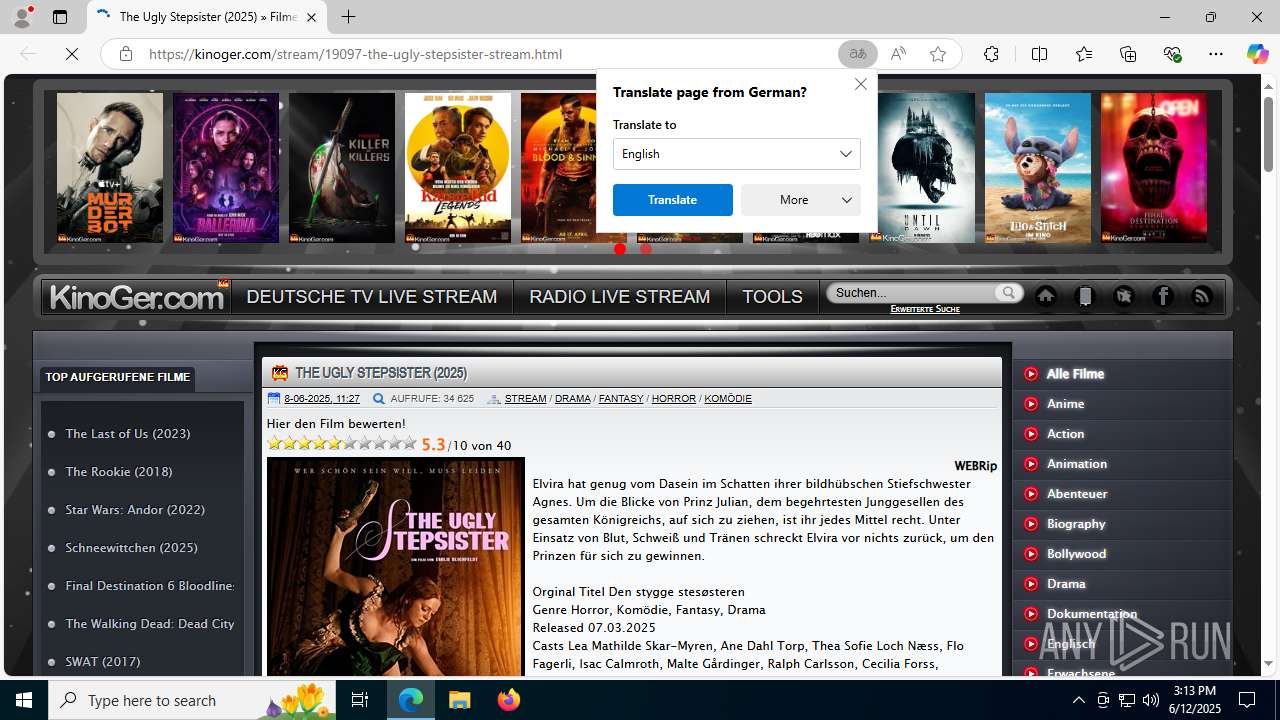1280x720 pixels.
Task: Select Alle Filme category
Action: click(x=1075, y=374)
